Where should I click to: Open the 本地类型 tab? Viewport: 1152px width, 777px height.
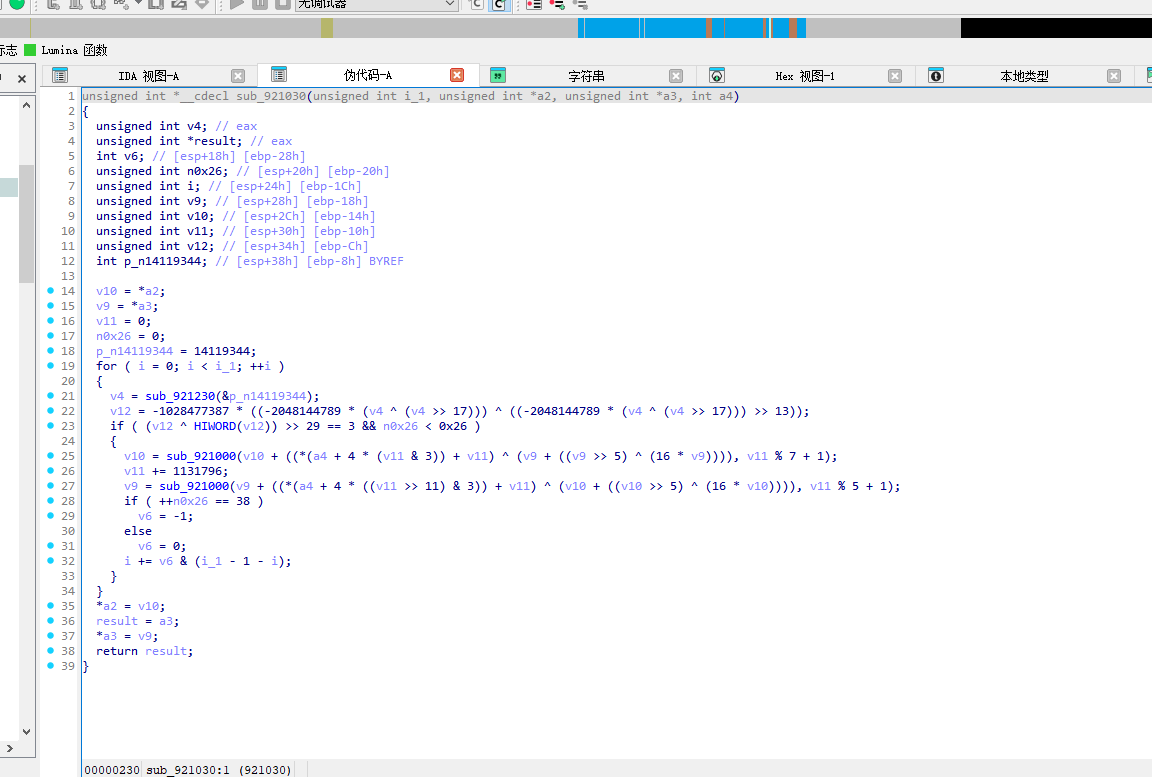pyautogui.click(x=1024, y=76)
